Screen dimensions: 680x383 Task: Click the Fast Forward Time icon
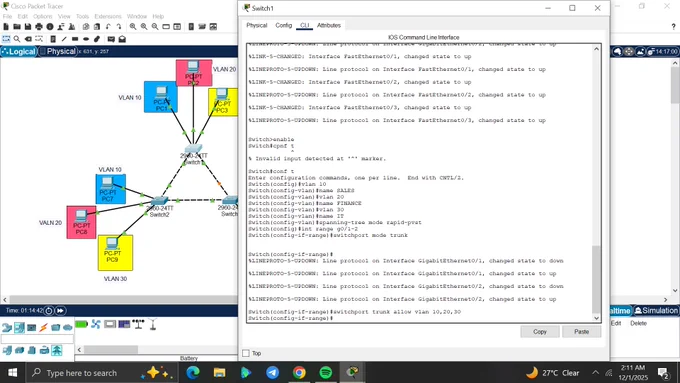point(60,311)
